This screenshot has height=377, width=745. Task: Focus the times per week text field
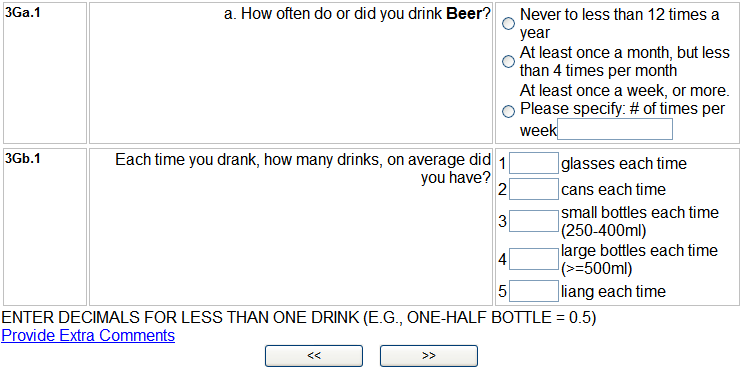[x=615, y=129]
